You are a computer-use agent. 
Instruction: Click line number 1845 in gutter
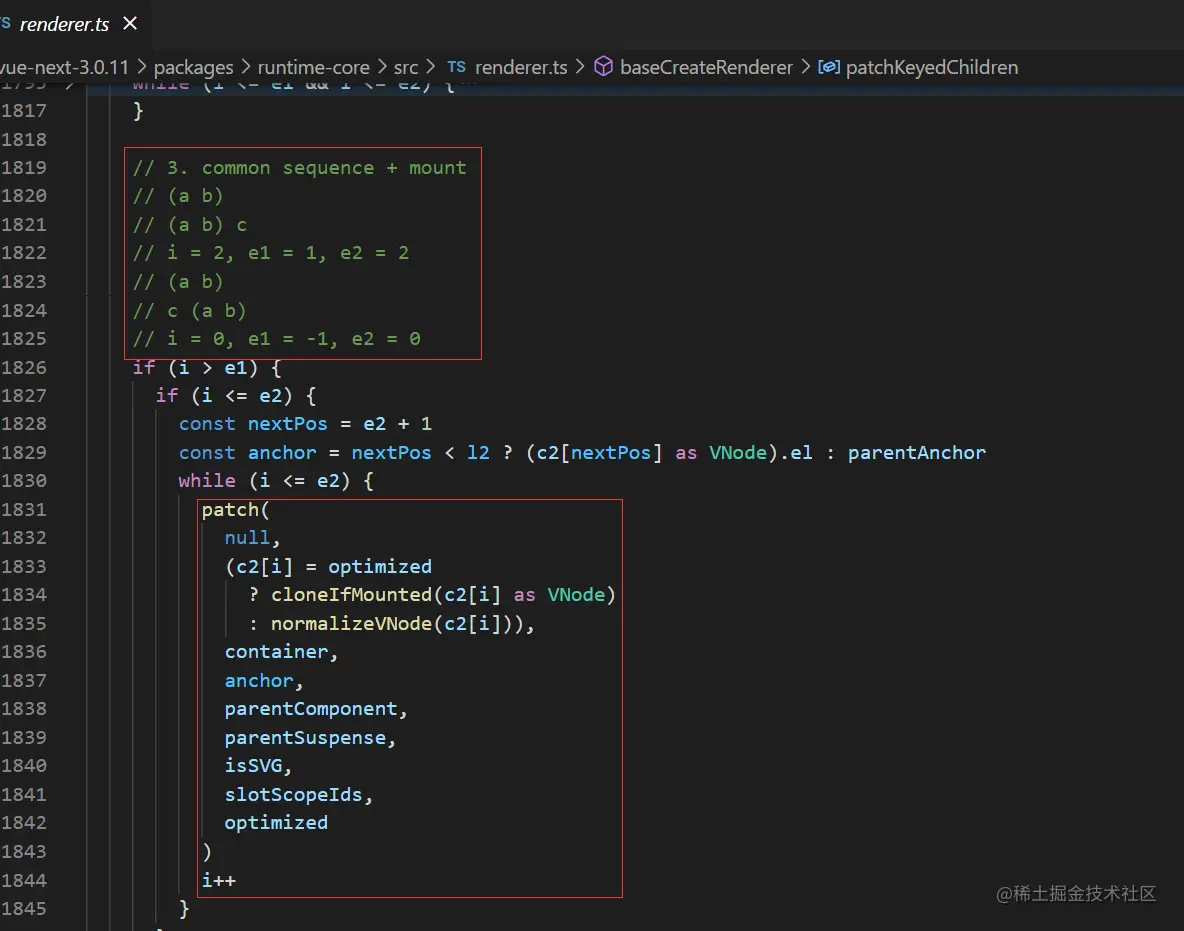[x=23, y=908]
